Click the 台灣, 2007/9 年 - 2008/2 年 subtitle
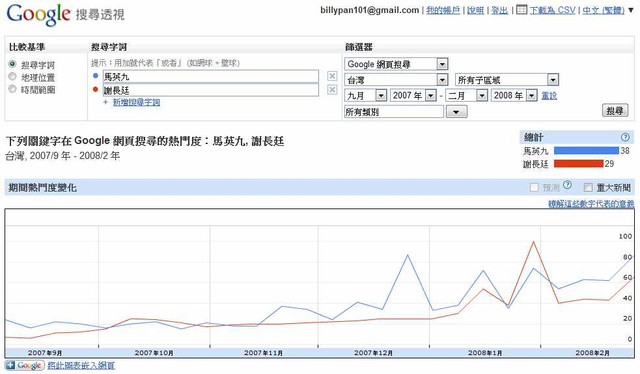This screenshot has width=640, height=374. pos(63,156)
